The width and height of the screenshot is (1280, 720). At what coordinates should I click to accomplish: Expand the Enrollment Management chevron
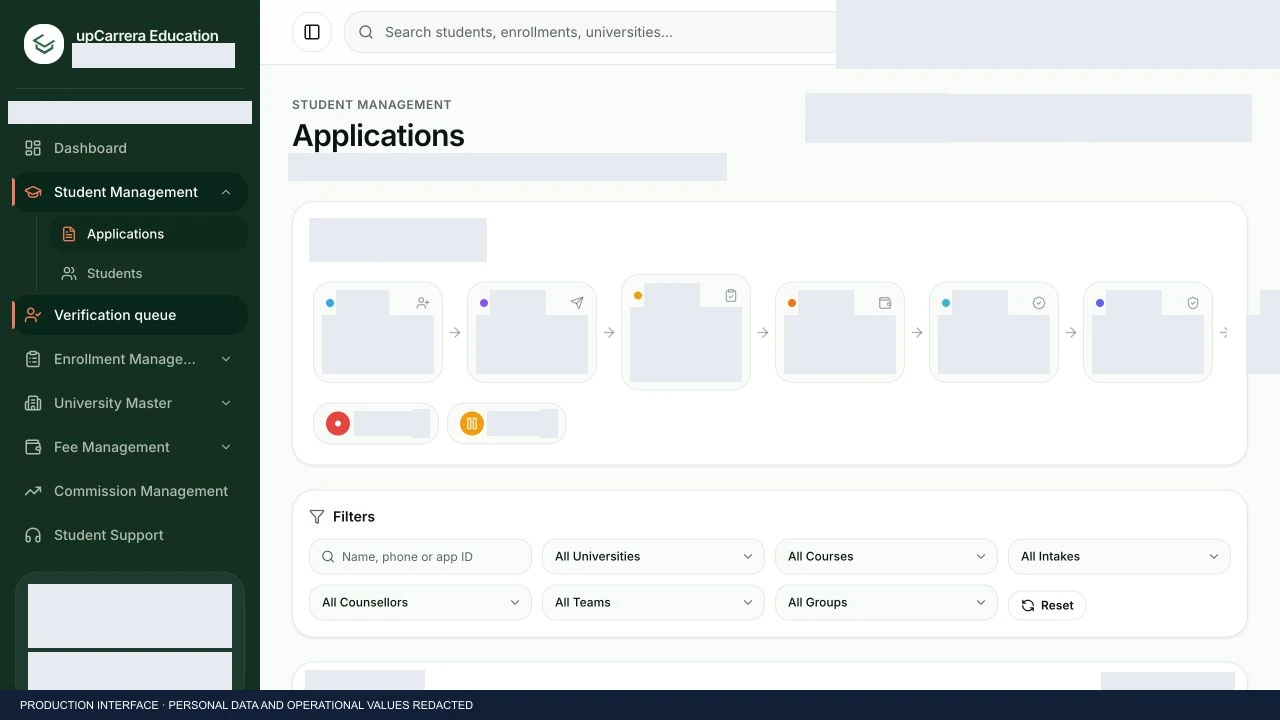(x=226, y=359)
